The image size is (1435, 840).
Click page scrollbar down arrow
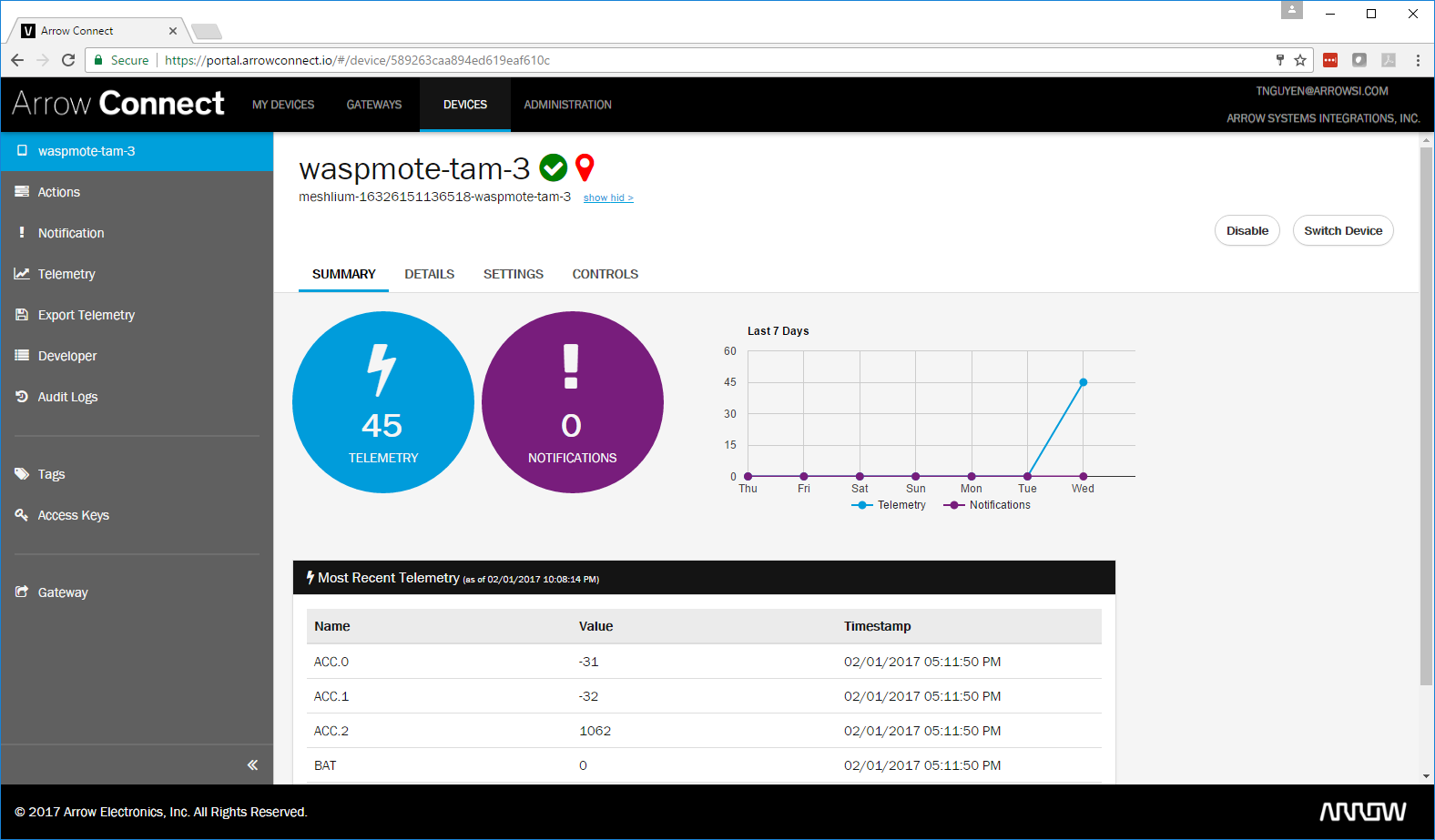pos(1427,776)
